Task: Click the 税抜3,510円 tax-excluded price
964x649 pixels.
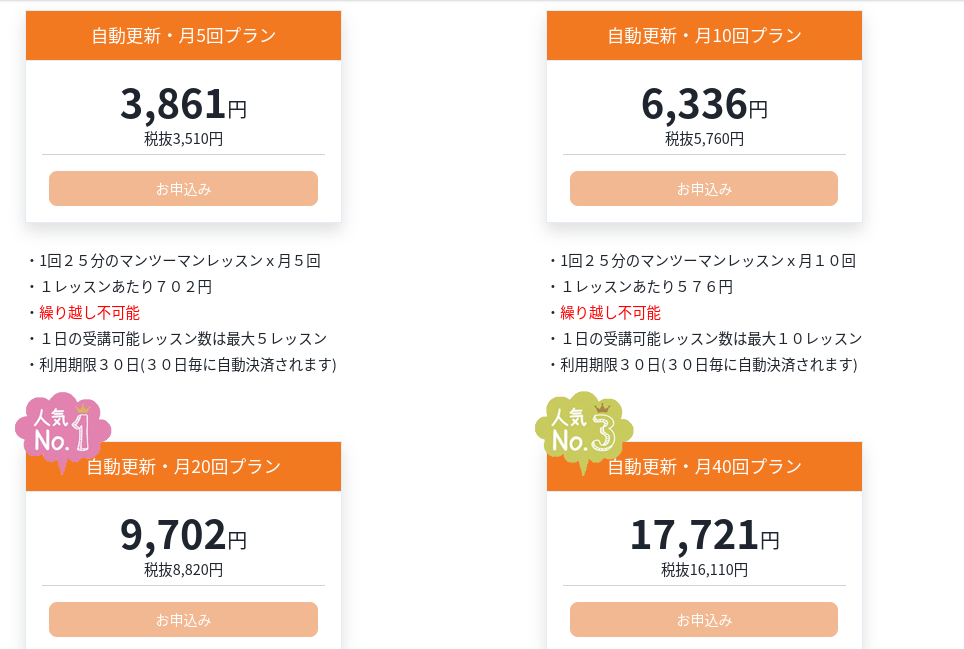Action: [x=183, y=139]
